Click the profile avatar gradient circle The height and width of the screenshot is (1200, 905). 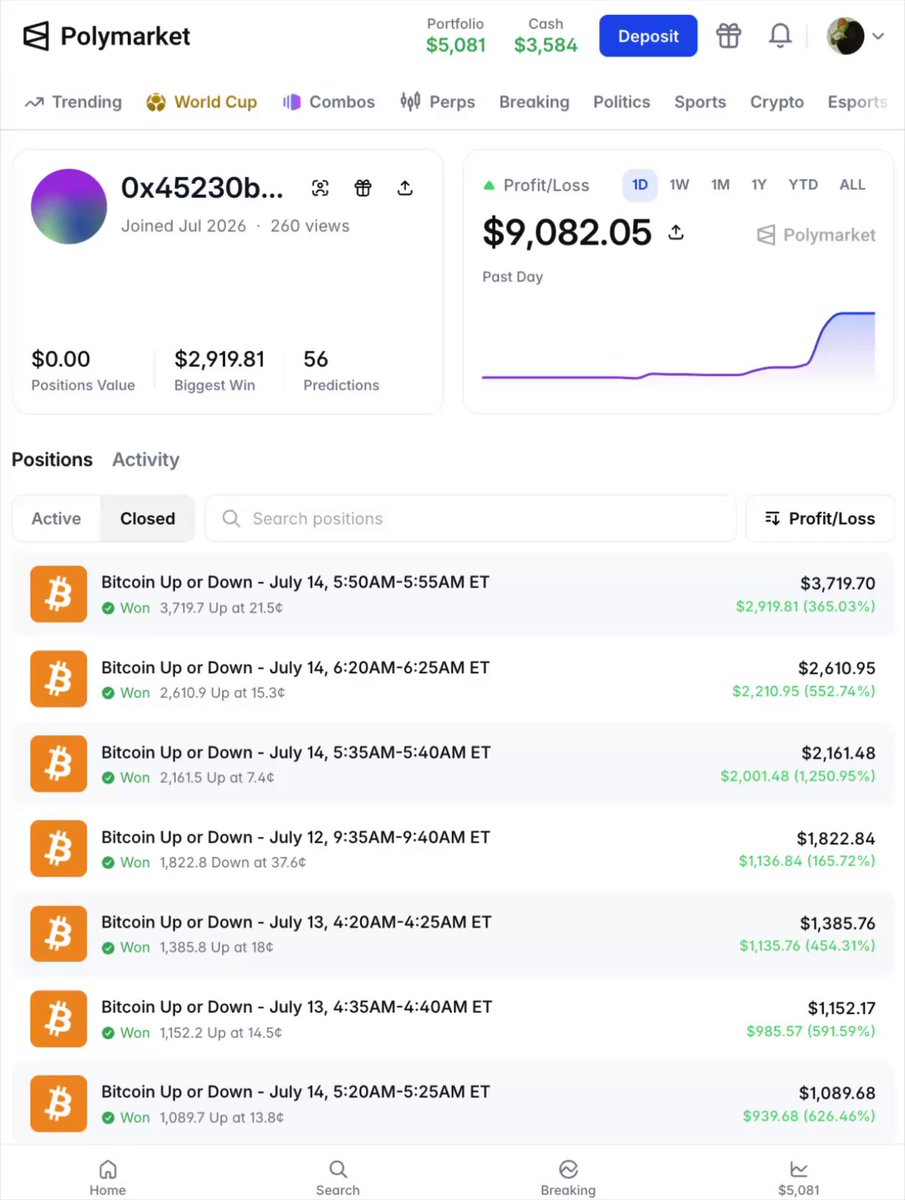point(69,207)
